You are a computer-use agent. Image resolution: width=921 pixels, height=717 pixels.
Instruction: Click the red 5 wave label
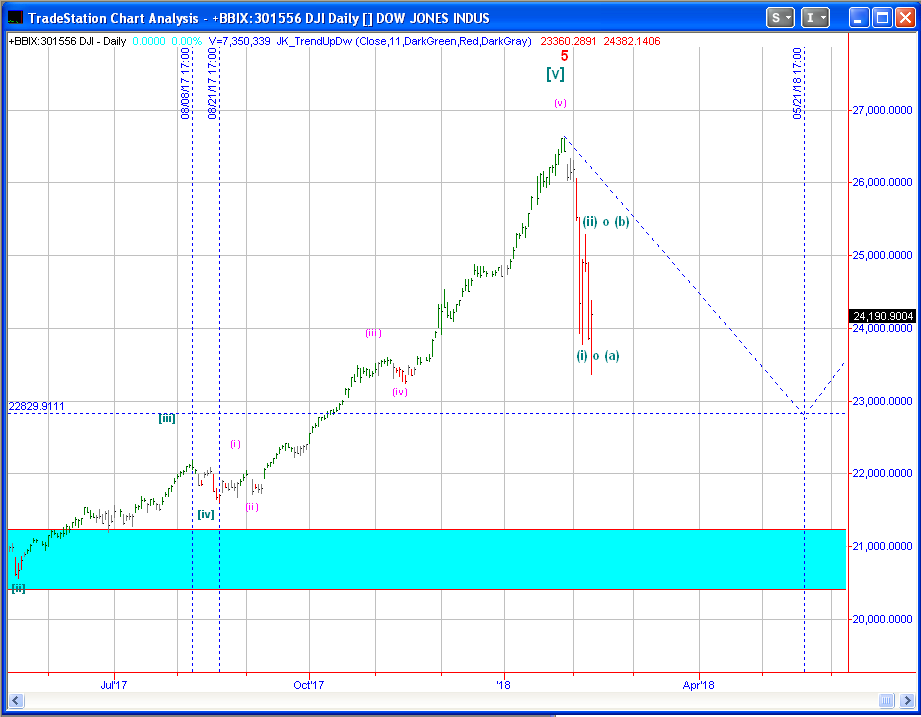(563, 57)
